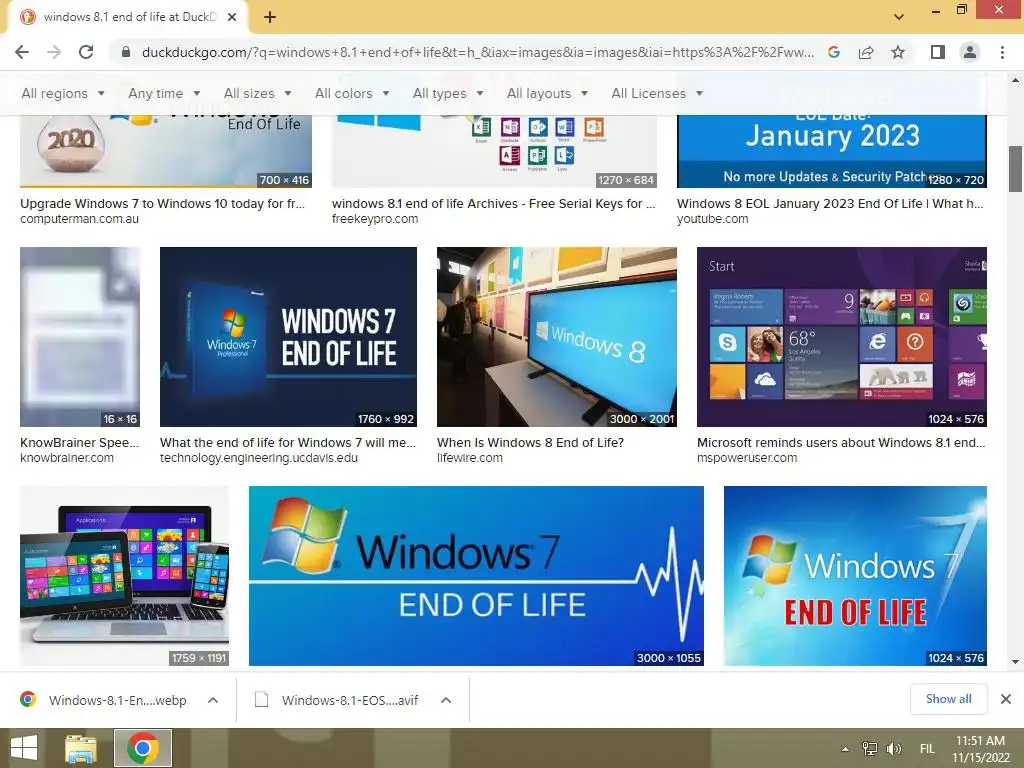Click the forward navigation arrow

coord(54,52)
